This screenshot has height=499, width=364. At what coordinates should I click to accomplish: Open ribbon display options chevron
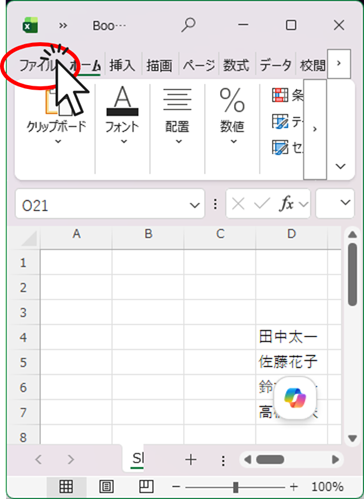[340, 166]
